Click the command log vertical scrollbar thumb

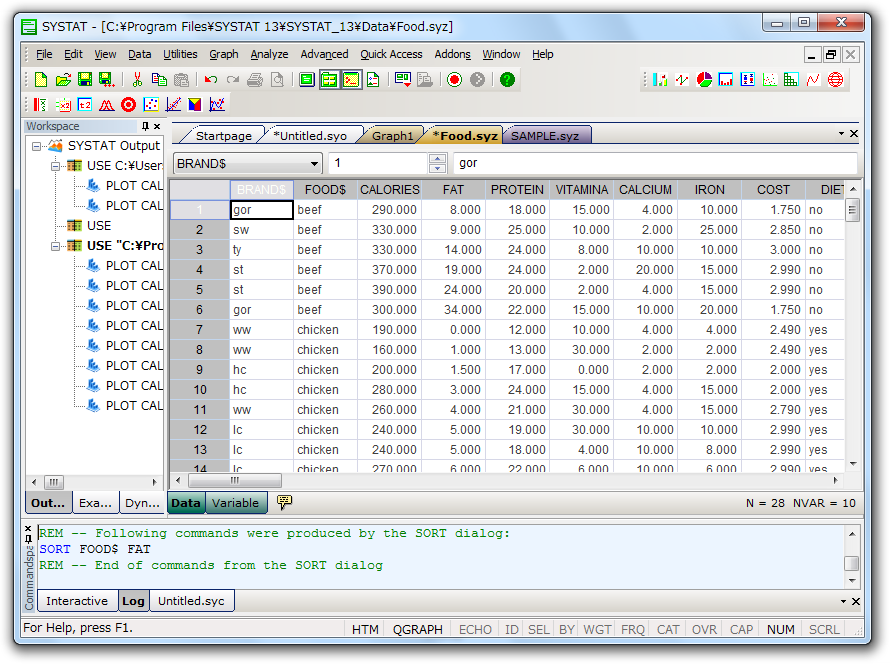click(x=851, y=563)
